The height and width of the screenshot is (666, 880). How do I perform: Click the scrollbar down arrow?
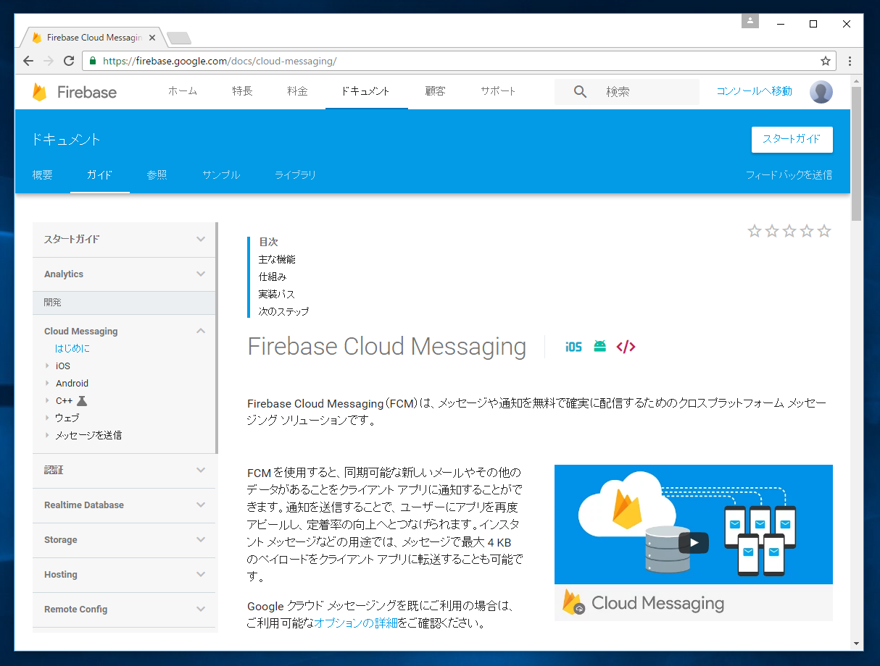(856, 644)
